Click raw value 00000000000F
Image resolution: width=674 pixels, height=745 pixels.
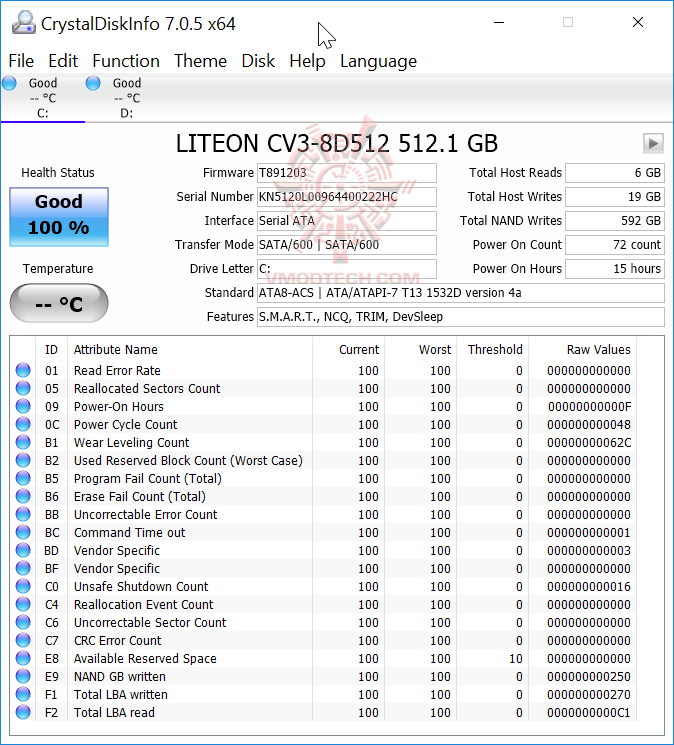pos(589,407)
